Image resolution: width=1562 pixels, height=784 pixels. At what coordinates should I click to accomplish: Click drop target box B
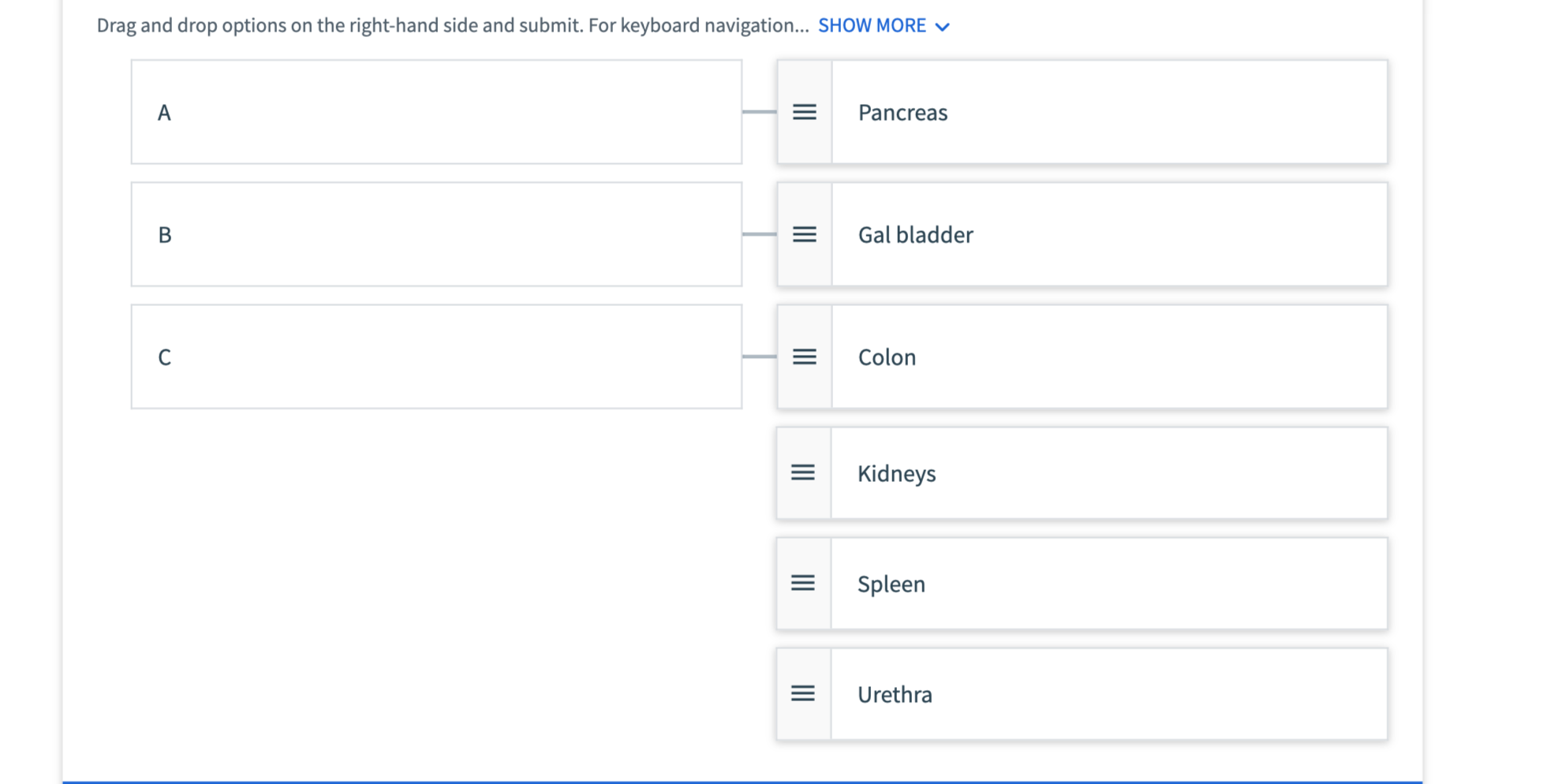pyautogui.click(x=436, y=234)
